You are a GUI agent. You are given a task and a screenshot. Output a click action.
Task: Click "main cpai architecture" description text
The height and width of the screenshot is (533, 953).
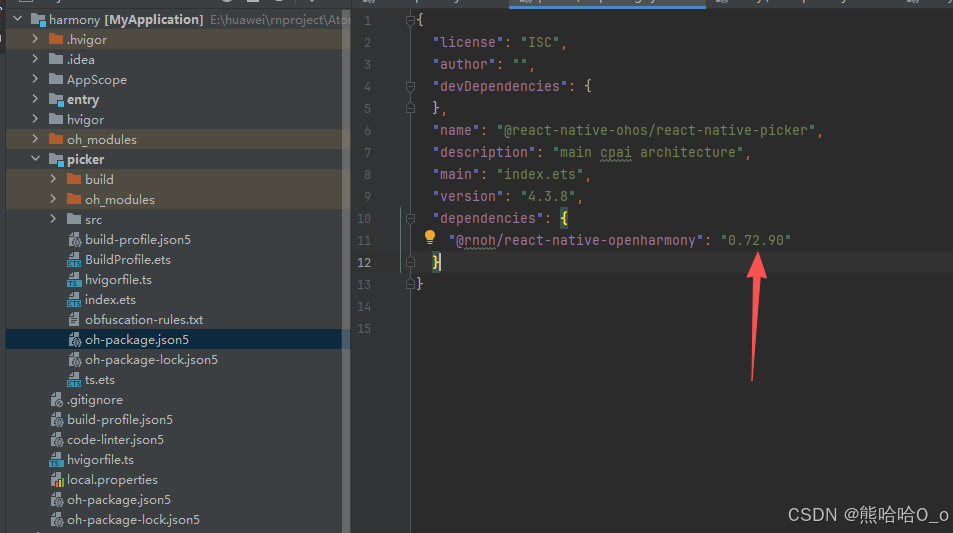click(647, 152)
